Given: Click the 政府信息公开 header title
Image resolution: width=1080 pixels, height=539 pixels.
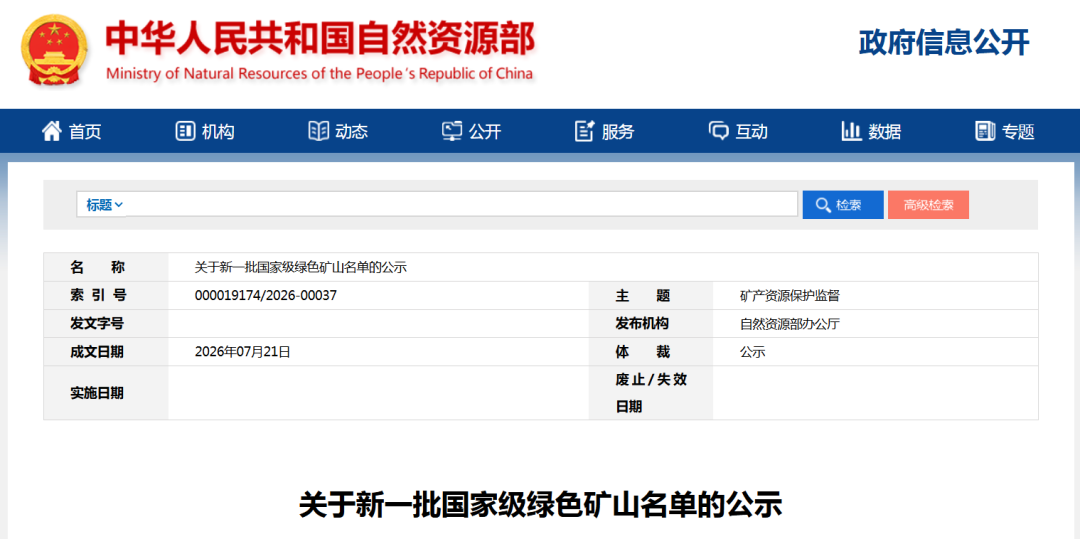Looking at the screenshot, I should tap(944, 43).
